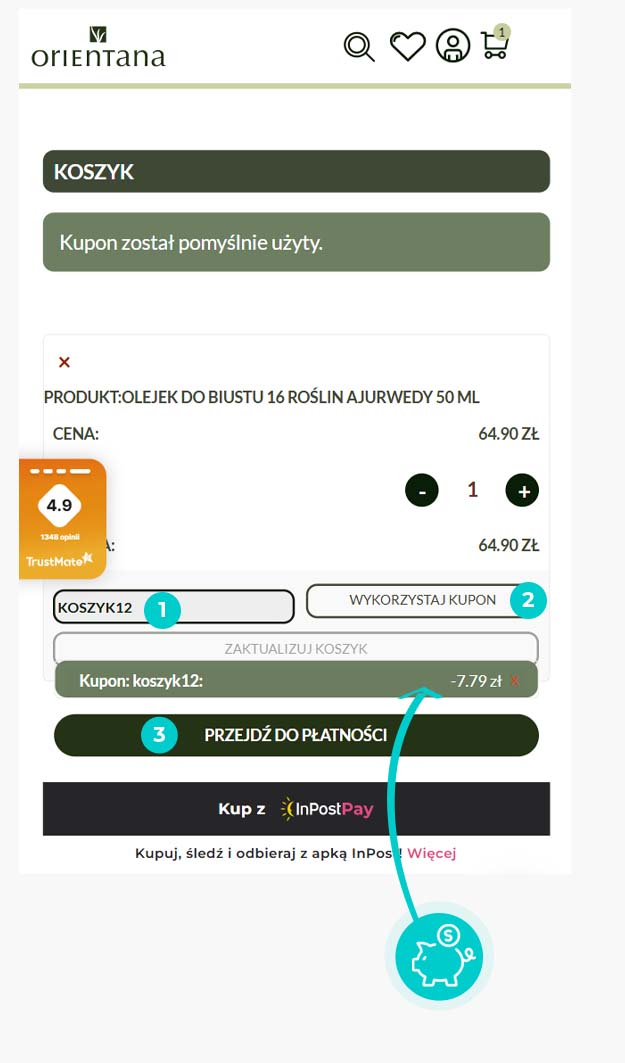
Task: Open the search magnifier icon
Action: [359, 47]
